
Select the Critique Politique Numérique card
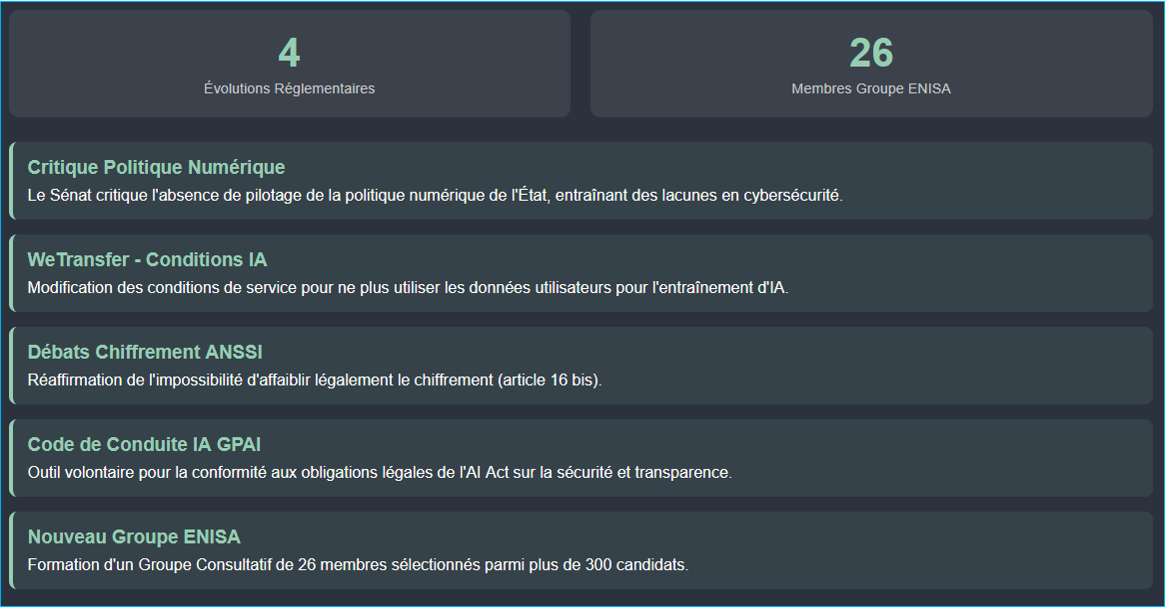tap(581, 181)
